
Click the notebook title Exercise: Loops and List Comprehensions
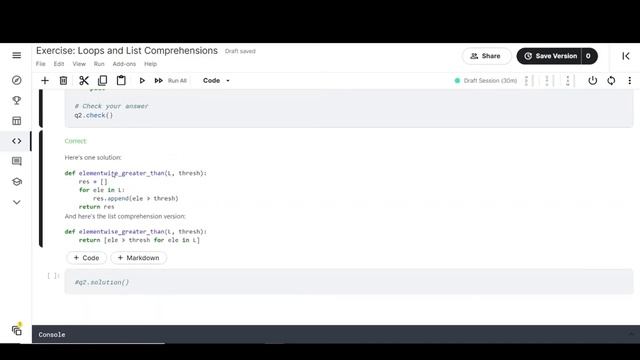click(x=127, y=51)
